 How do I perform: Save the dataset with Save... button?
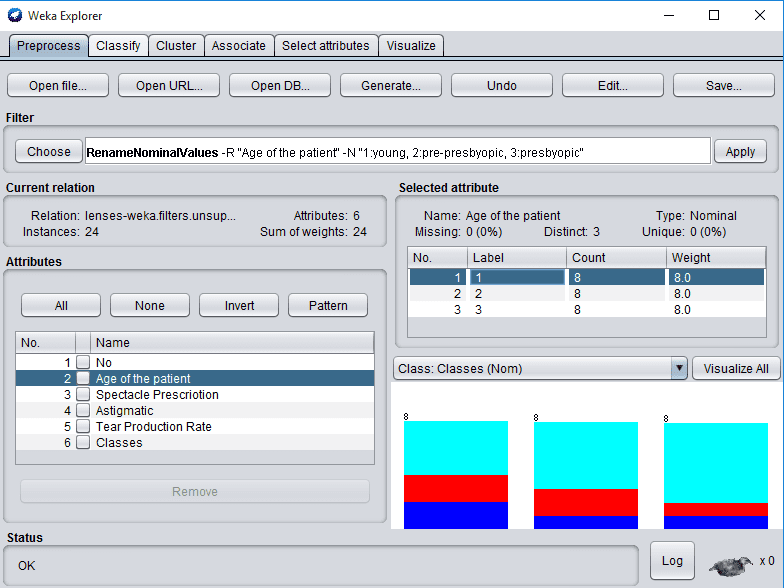pos(724,86)
